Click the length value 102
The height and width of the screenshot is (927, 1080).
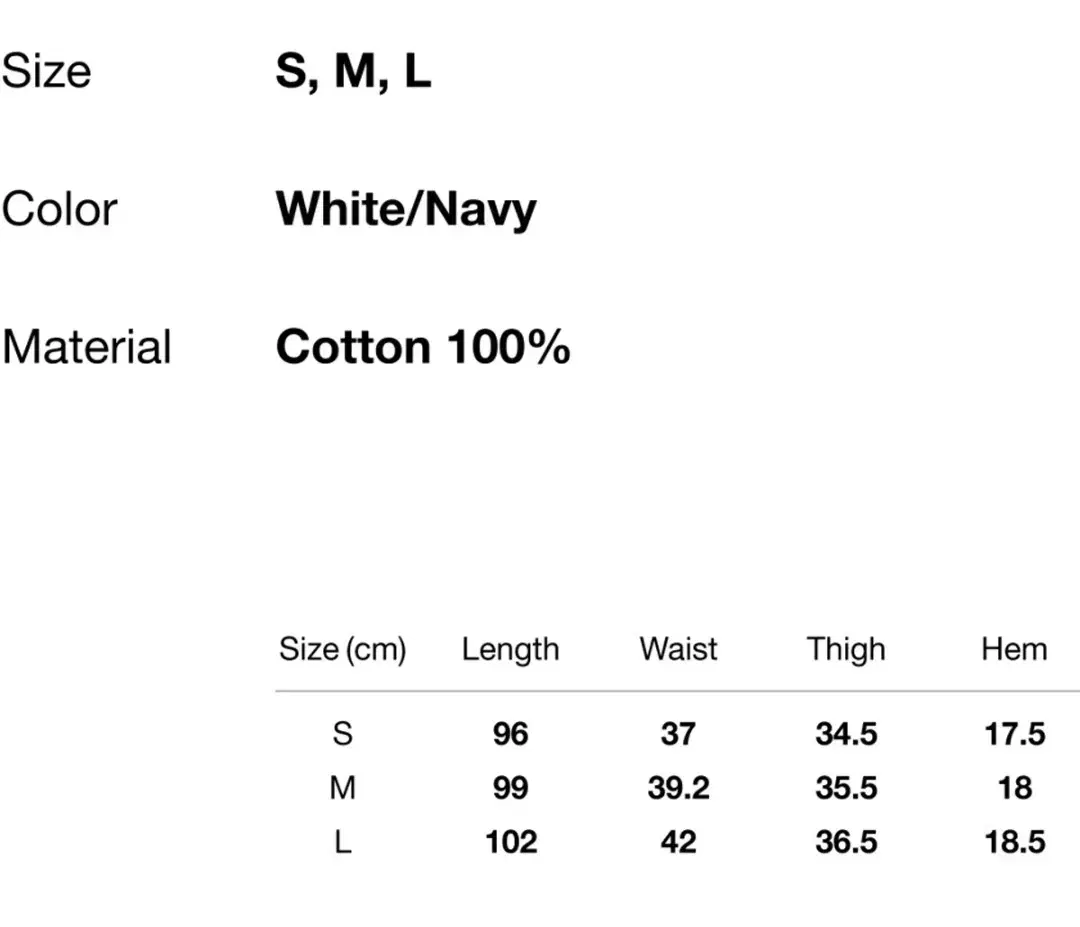pos(511,842)
